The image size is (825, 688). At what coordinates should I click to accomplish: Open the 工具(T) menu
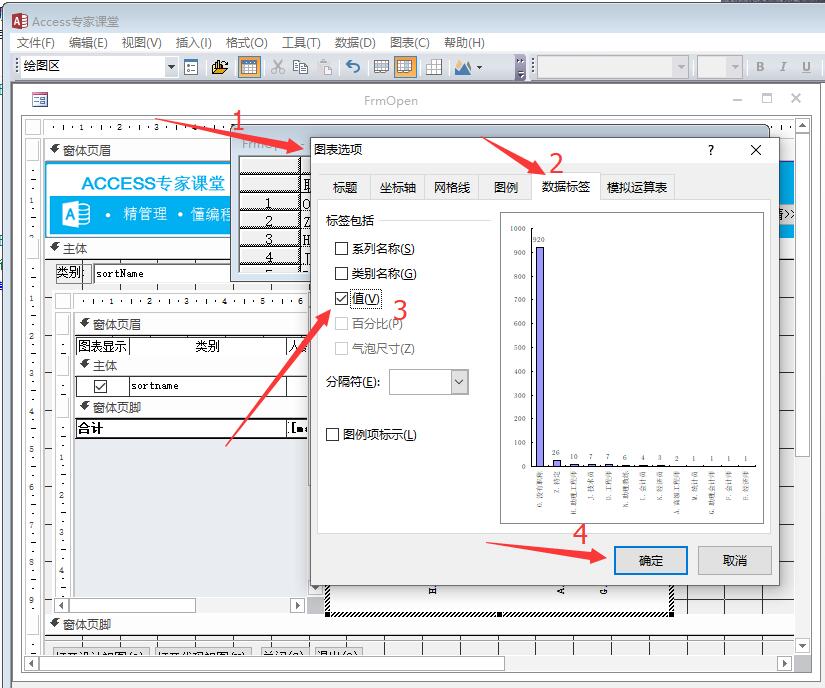point(301,43)
